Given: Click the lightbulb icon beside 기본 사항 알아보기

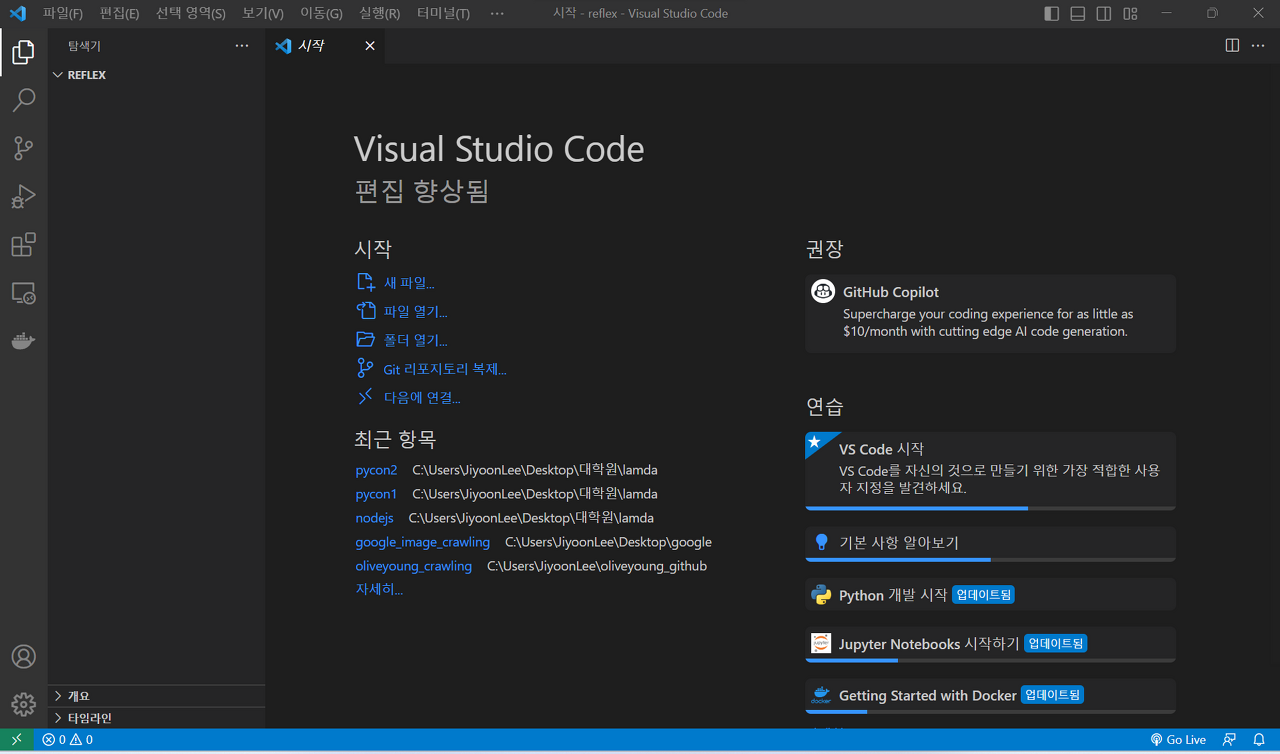Looking at the screenshot, I should click(822, 542).
